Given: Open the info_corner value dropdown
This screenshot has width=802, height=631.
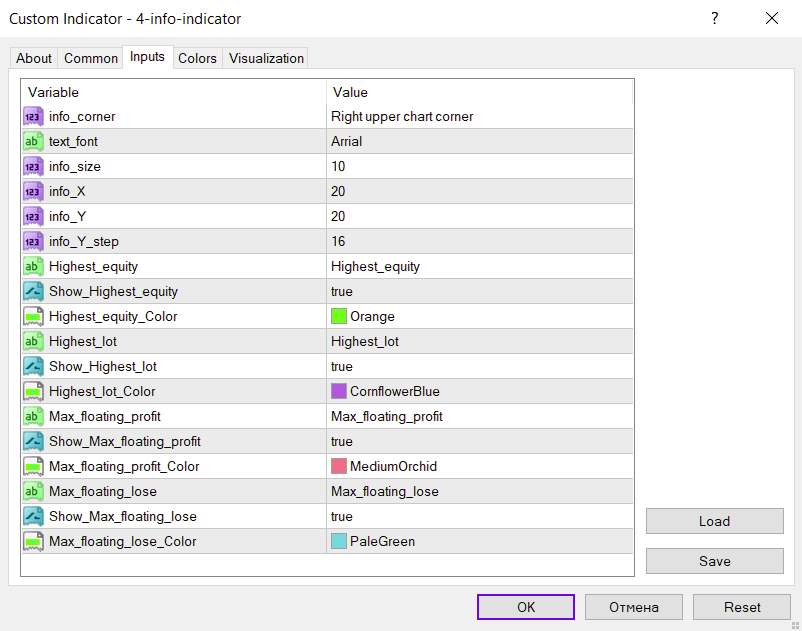Looking at the screenshot, I should [x=480, y=116].
